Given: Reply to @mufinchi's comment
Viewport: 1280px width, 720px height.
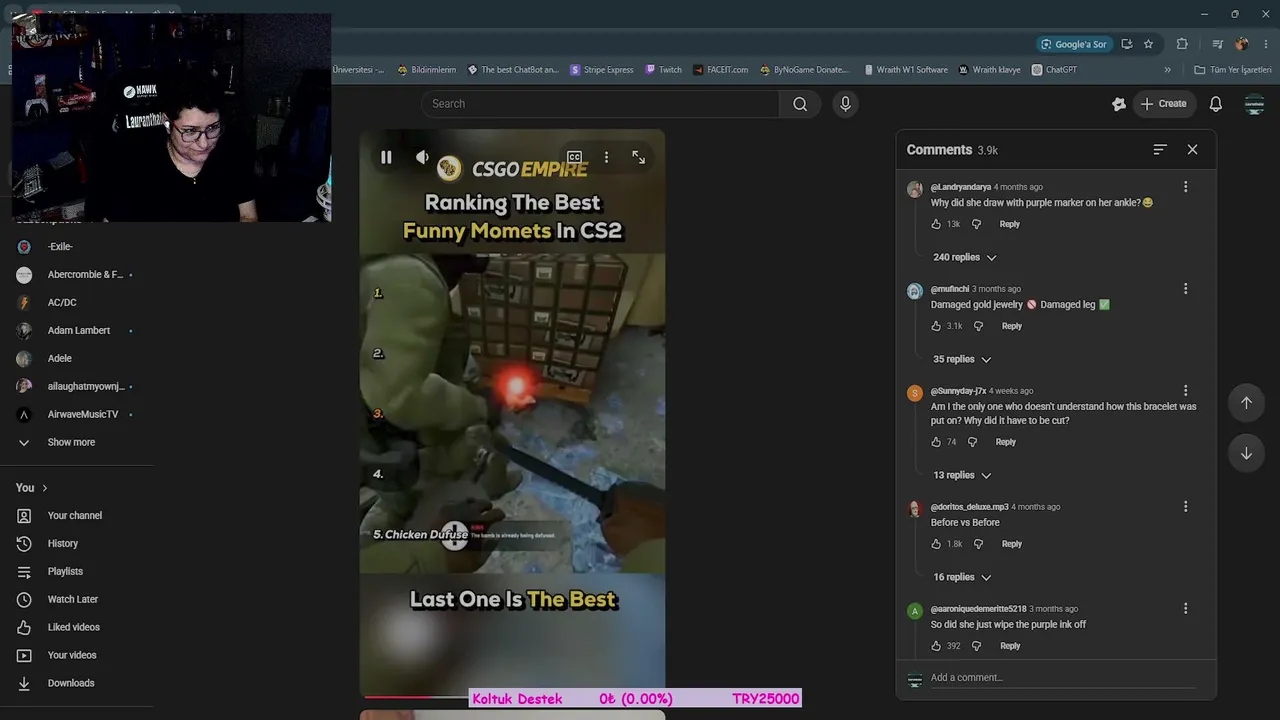Looking at the screenshot, I should (x=1012, y=326).
